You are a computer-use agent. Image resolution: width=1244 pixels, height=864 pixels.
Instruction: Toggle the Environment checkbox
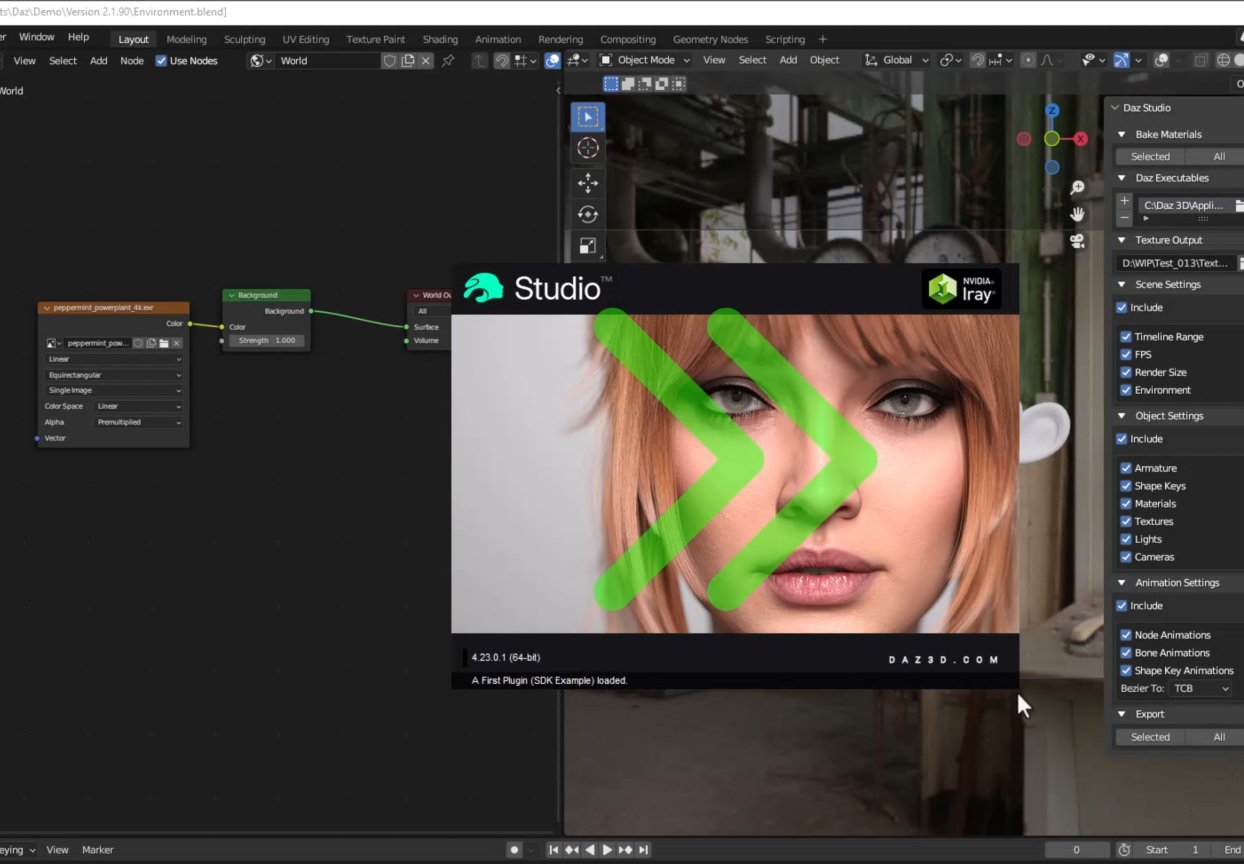tap(1126, 391)
